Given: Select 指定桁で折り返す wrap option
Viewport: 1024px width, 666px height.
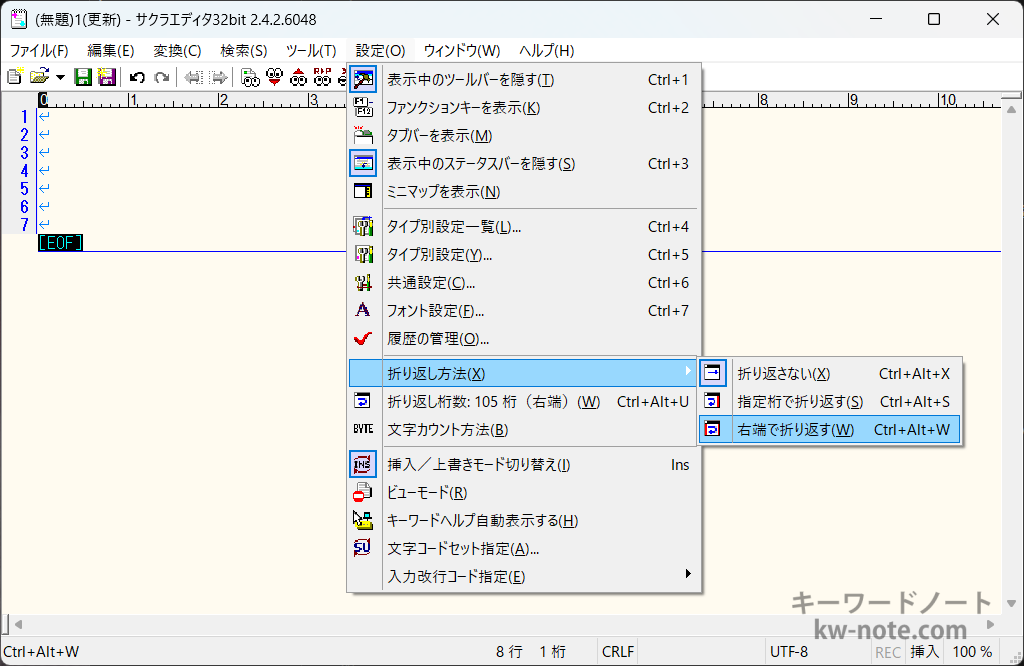Looking at the screenshot, I should pyautogui.click(x=800, y=401).
